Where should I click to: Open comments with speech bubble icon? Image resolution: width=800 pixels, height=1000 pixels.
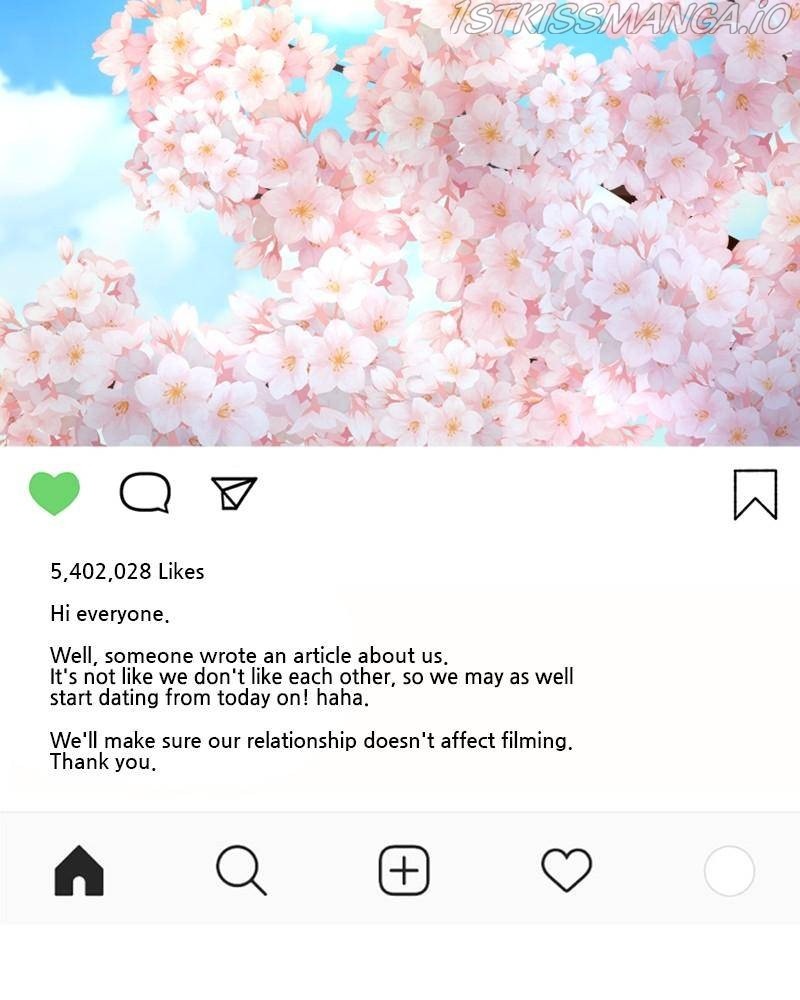coord(145,492)
